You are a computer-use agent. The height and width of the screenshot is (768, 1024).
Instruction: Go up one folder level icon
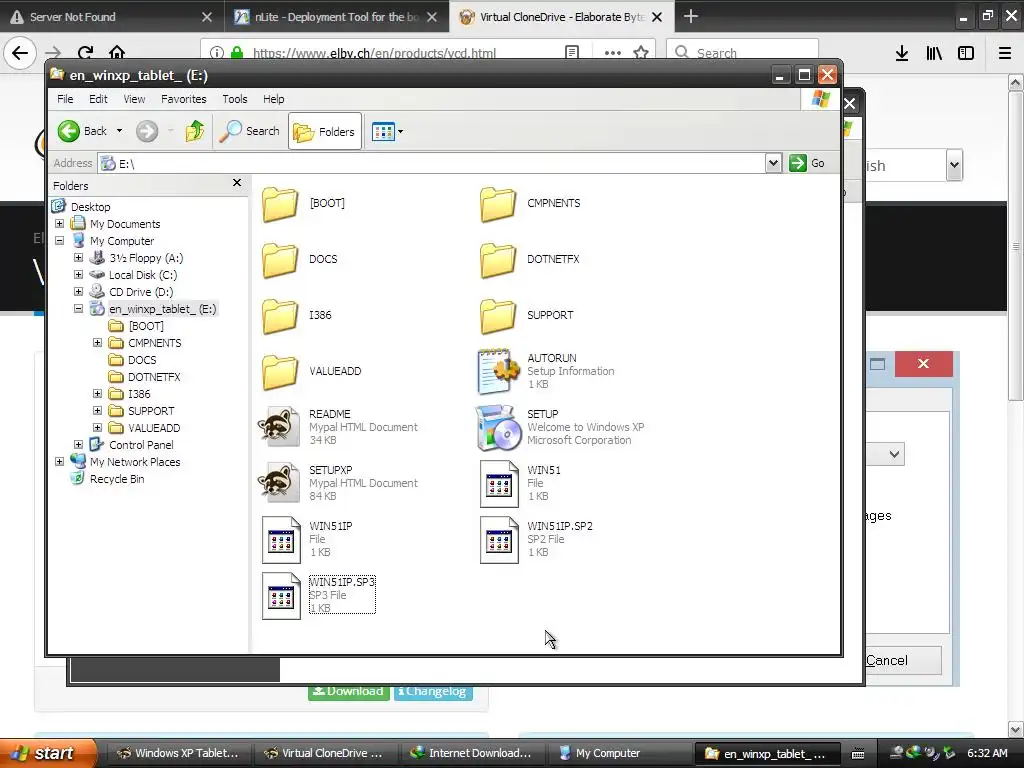point(195,131)
